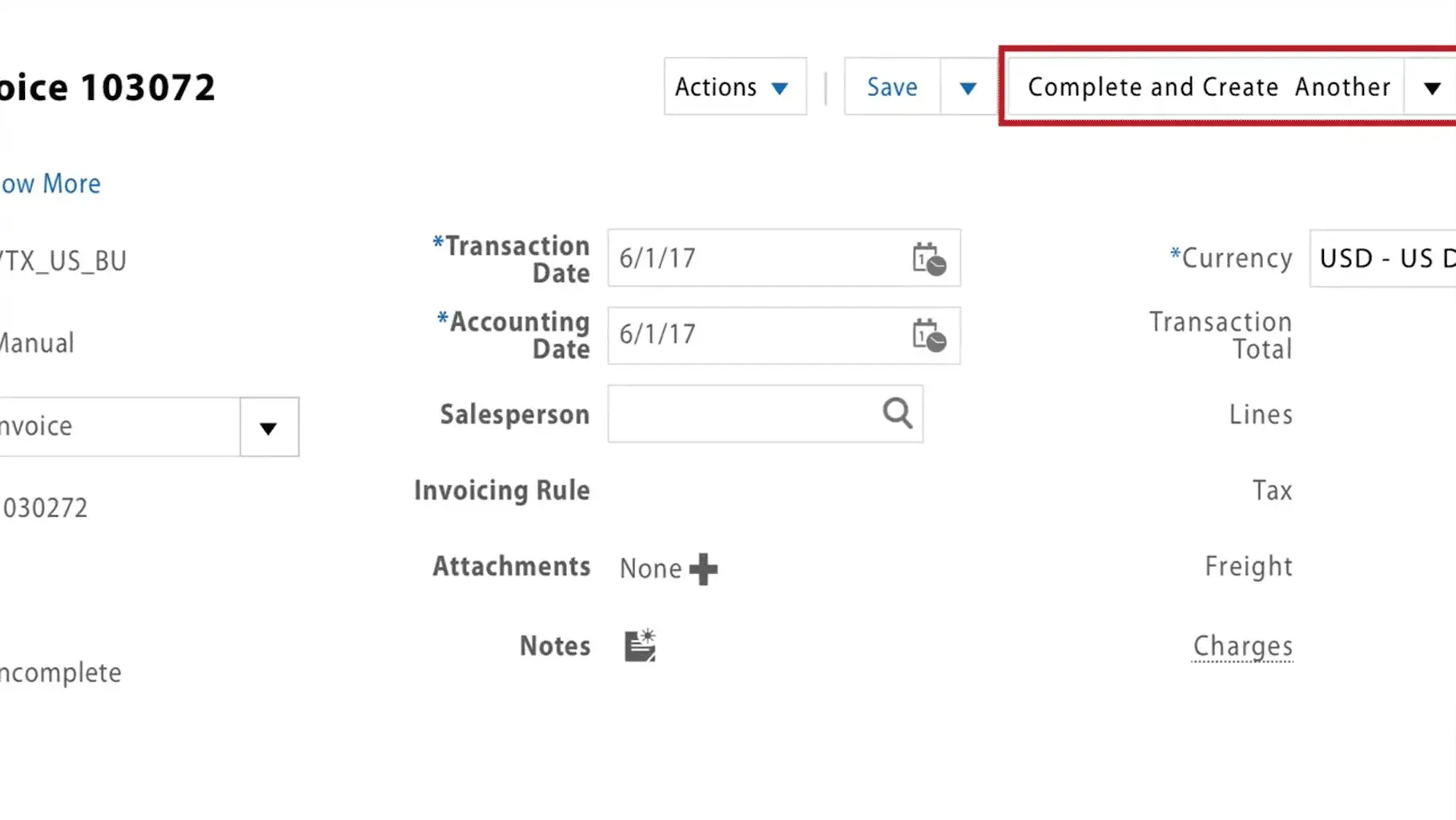Open the Currency dropdown field
Screen dimensions: 1456x820
[1383, 258]
